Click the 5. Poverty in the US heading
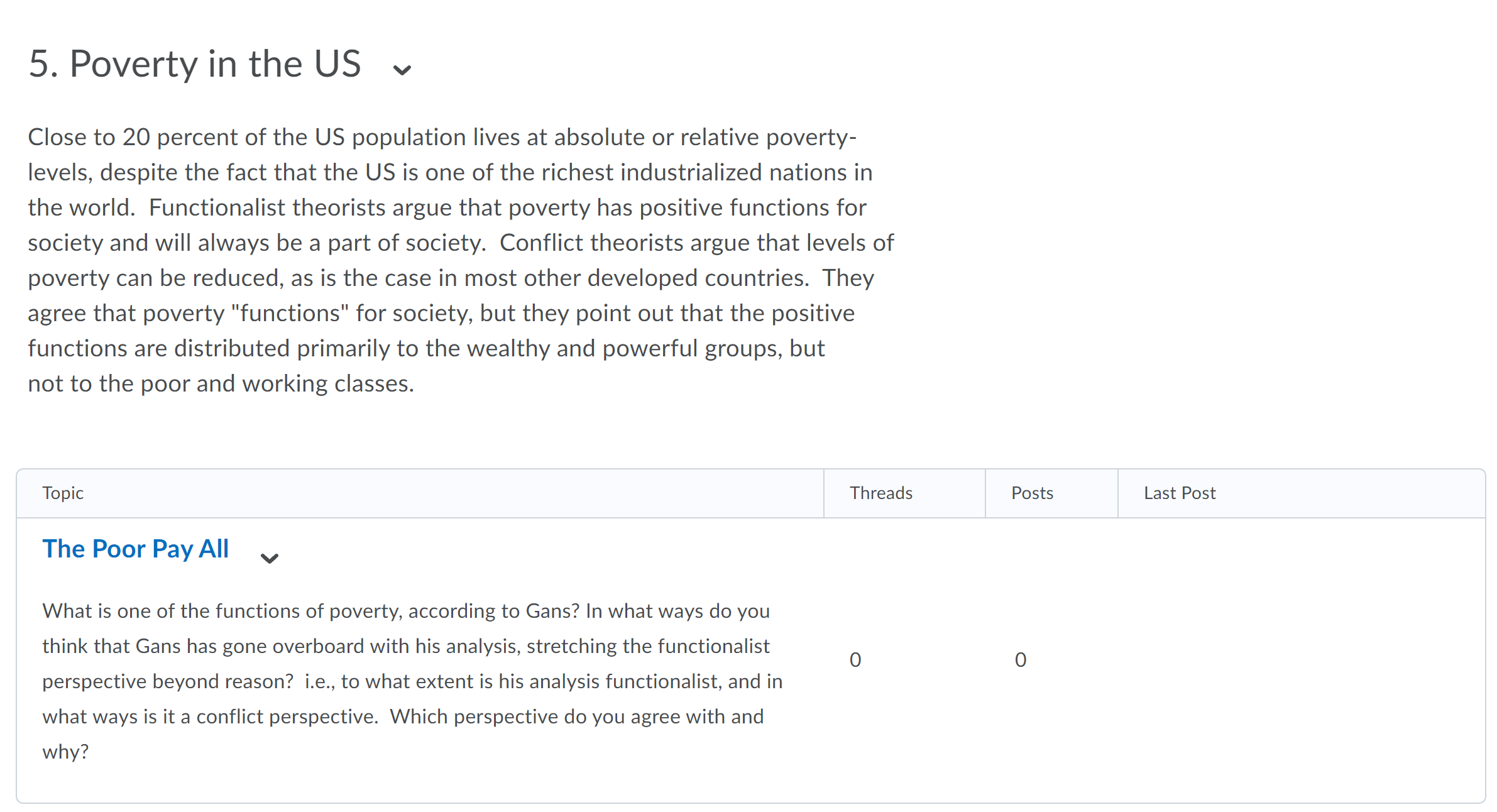The height and width of the screenshot is (812, 1497). coord(195,64)
